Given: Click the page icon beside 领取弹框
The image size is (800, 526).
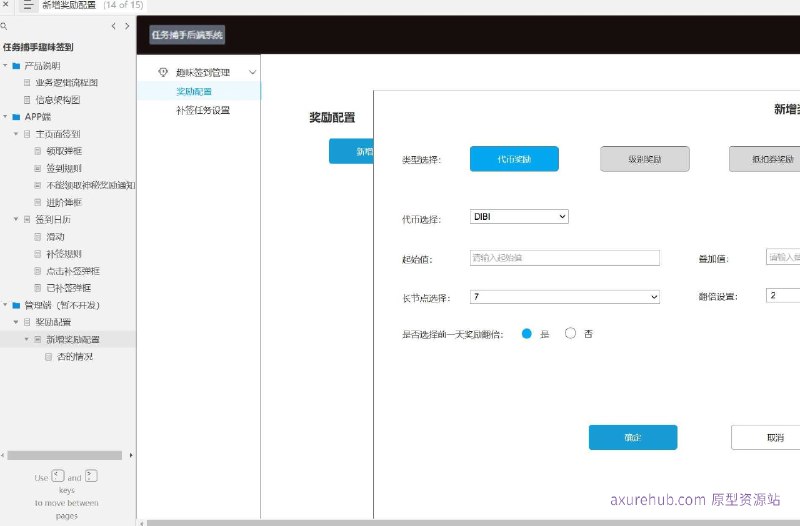Looking at the screenshot, I should [x=38, y=151].
